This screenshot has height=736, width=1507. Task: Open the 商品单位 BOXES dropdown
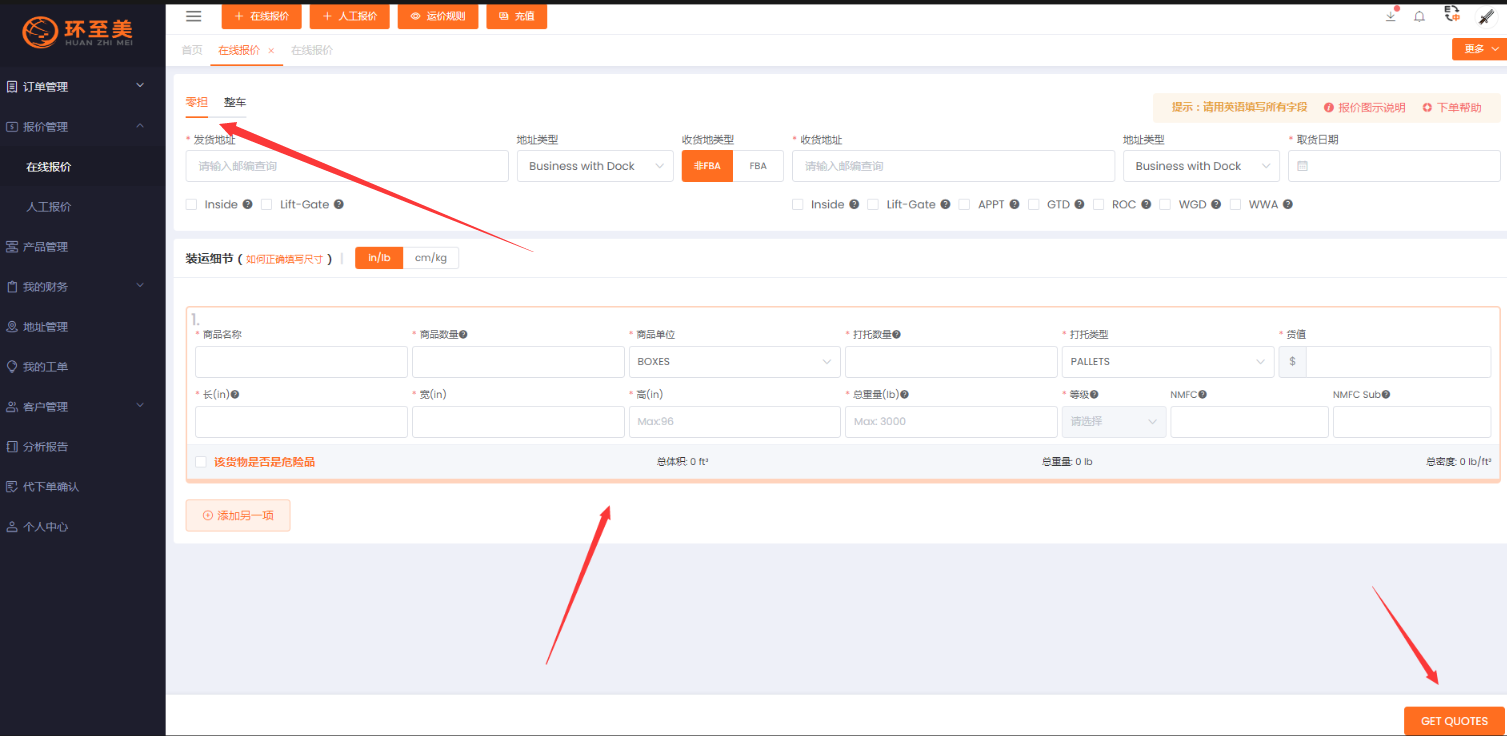(735, 361)
